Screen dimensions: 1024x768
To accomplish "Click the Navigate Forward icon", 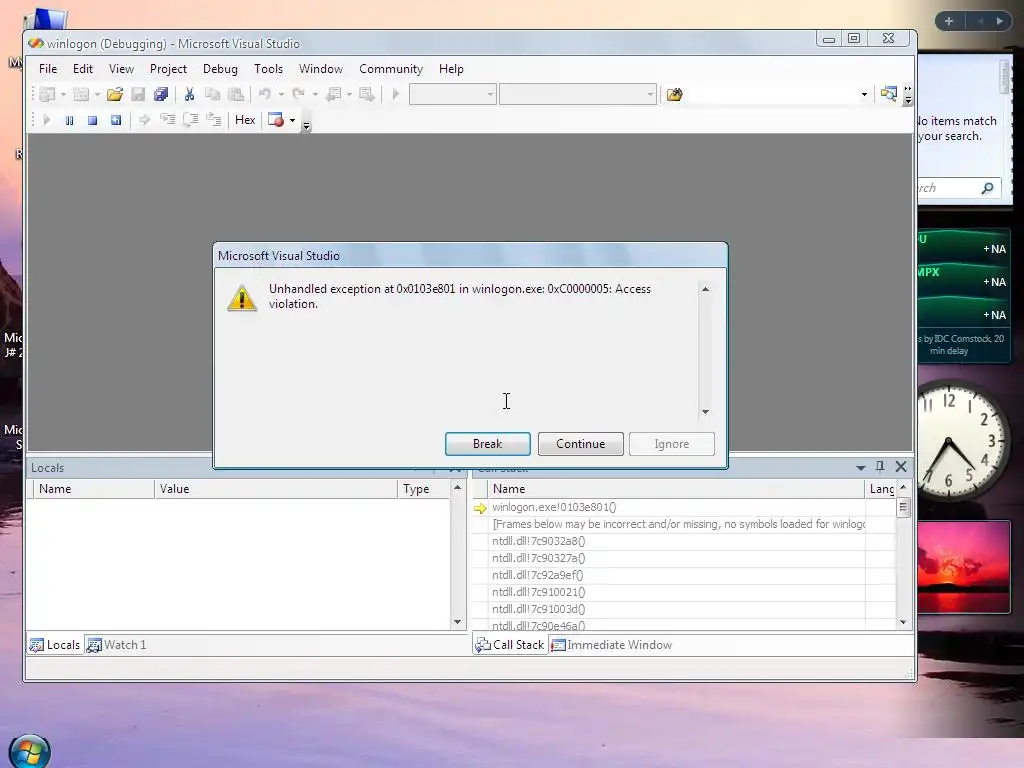I will click(367, 95).
